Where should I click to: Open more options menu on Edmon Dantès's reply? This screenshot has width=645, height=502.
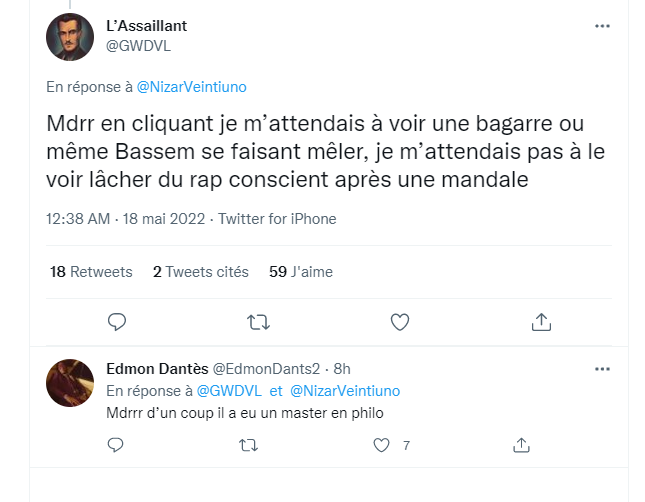pos(602,368)
